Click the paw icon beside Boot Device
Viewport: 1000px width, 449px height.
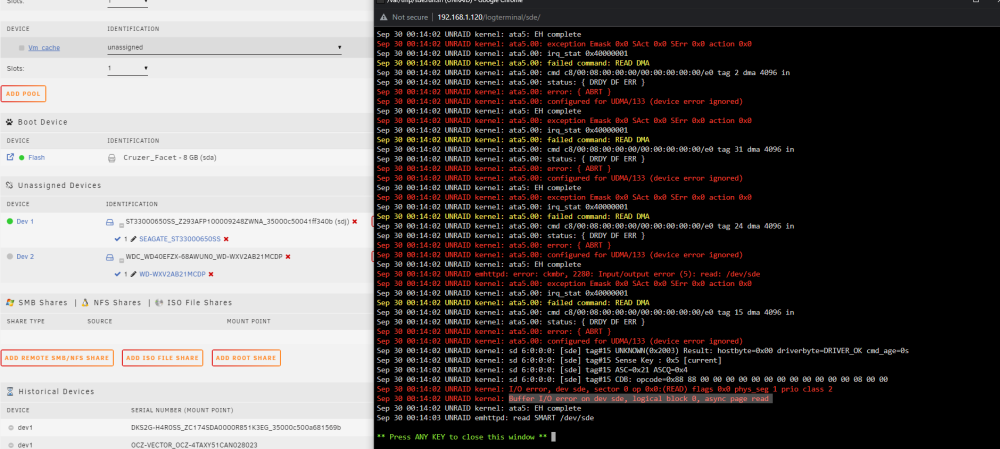click(10, 122)
